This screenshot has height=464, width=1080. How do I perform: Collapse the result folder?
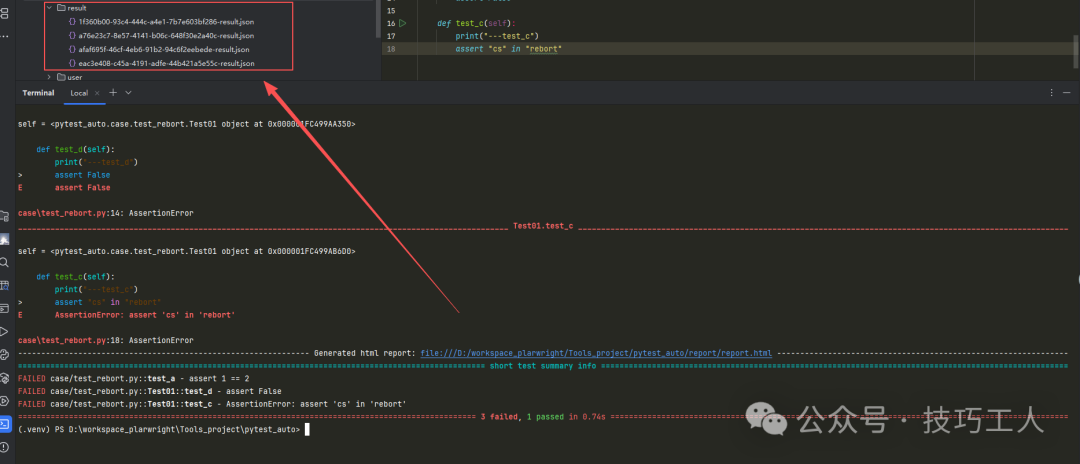49,8
